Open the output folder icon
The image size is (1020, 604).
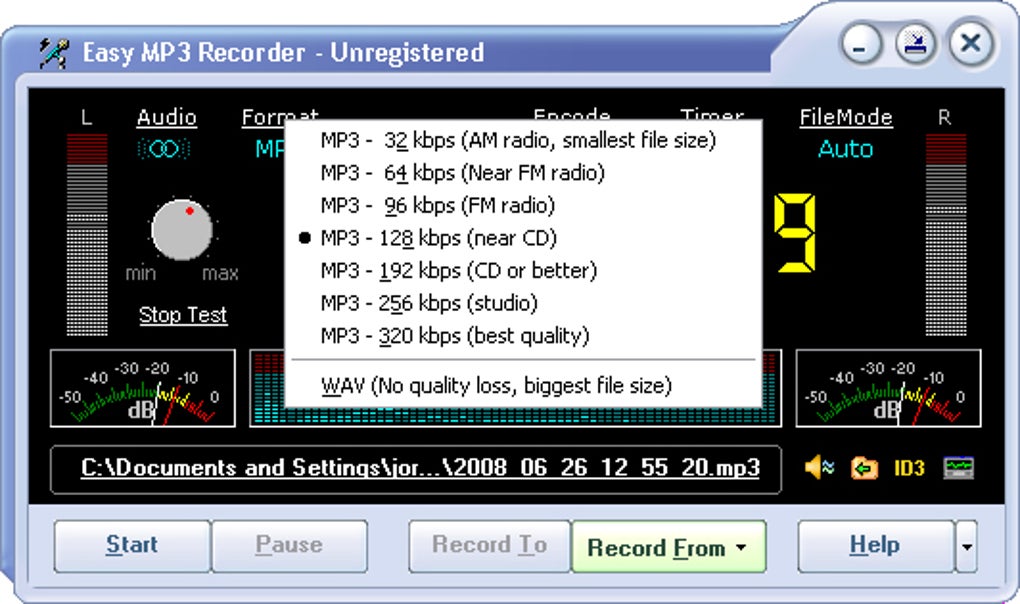click(864, 467)
